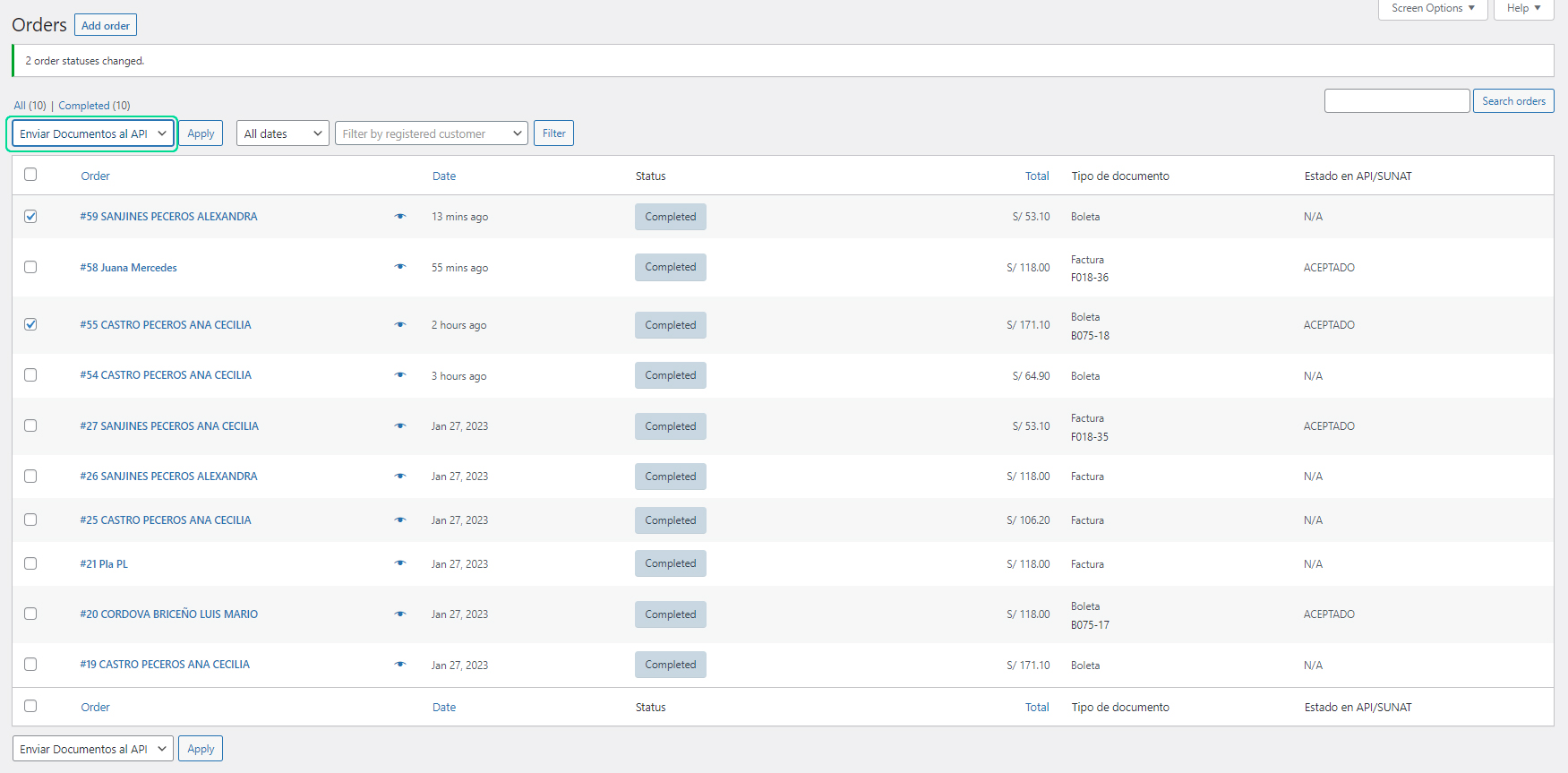Viewport: 1568px width, 773px height.
Task: Preview order #59 with eye icon
Action: click(399, 217)
